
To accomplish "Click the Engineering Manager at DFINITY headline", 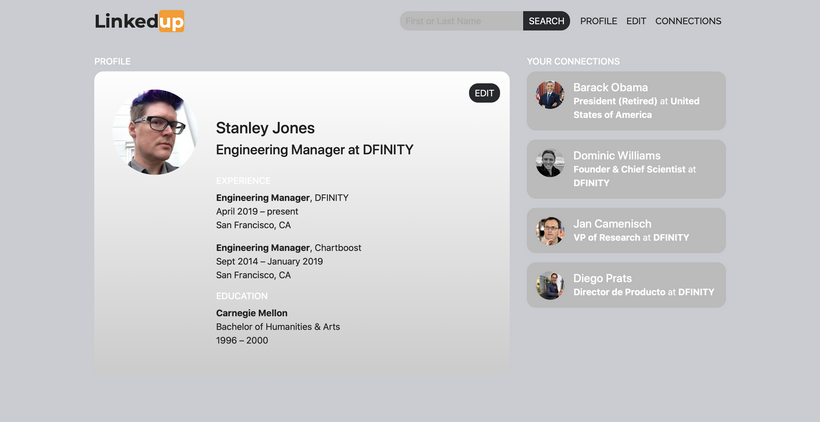I will pos(314,150).
